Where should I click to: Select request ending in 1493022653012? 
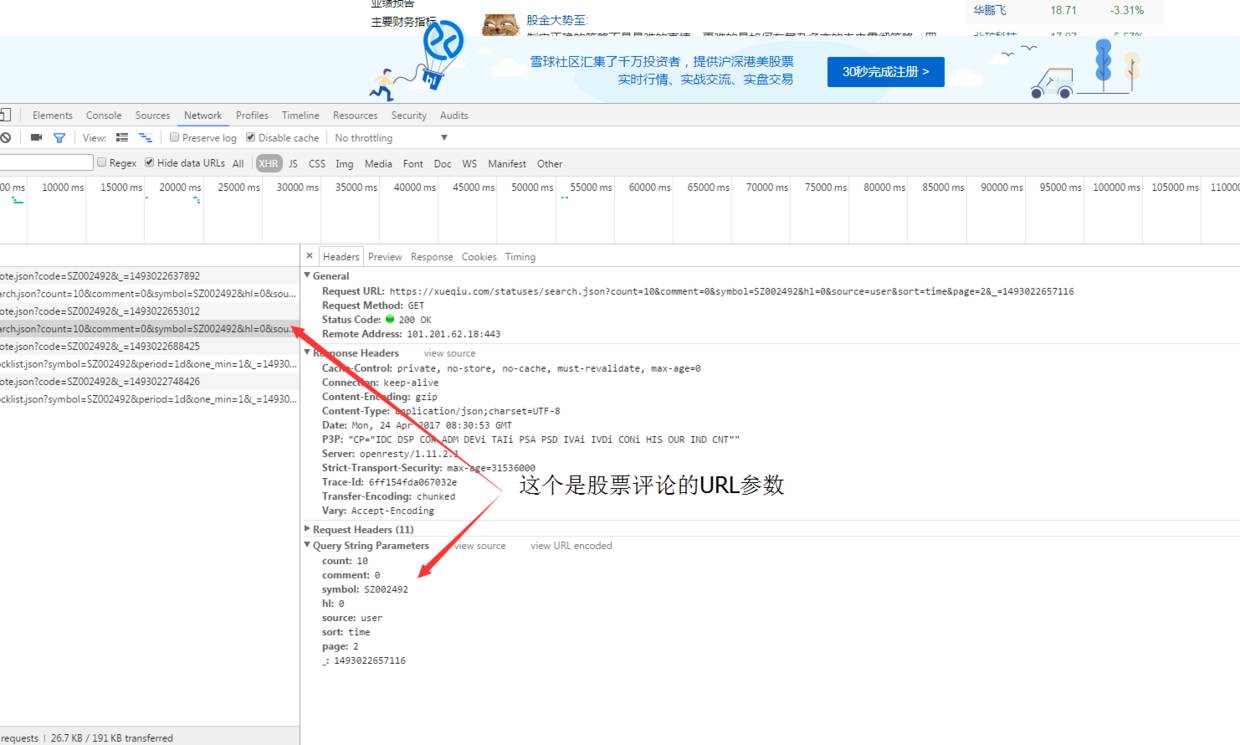150,311
